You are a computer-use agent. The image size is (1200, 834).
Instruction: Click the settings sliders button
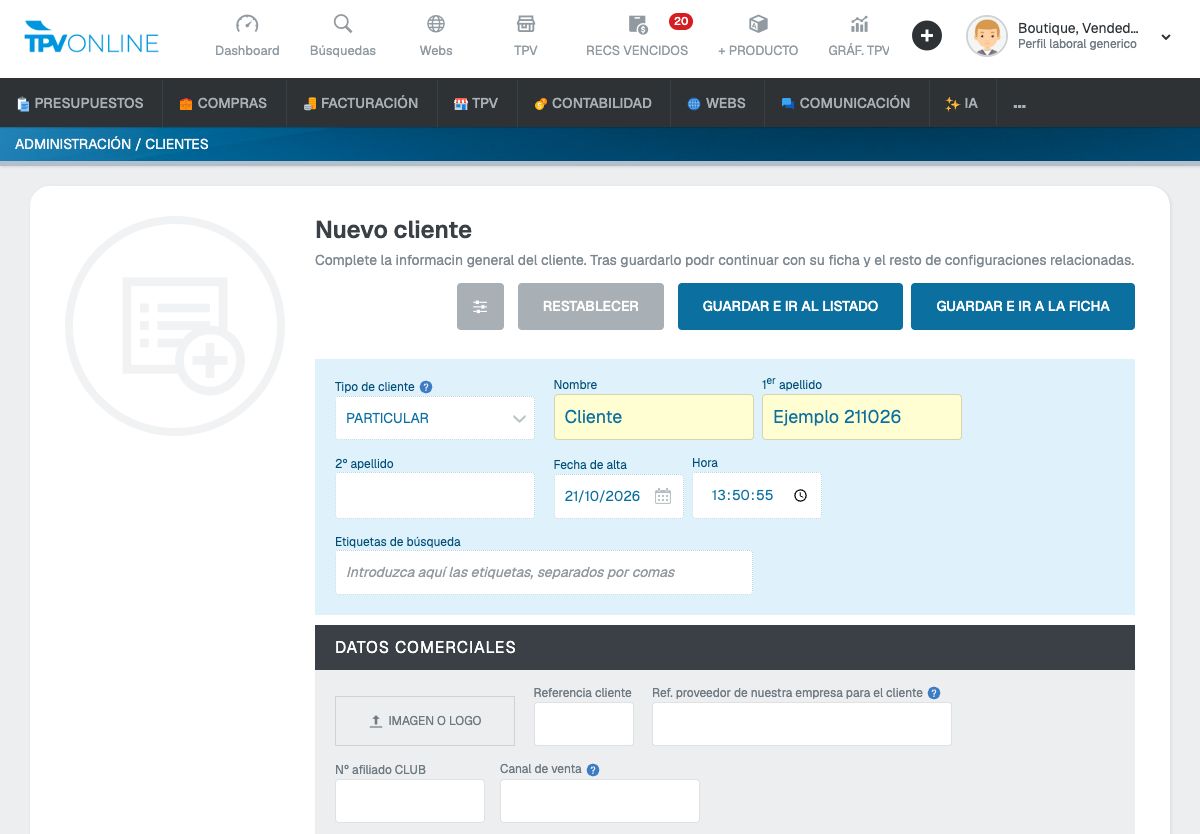tap(480, 306)
